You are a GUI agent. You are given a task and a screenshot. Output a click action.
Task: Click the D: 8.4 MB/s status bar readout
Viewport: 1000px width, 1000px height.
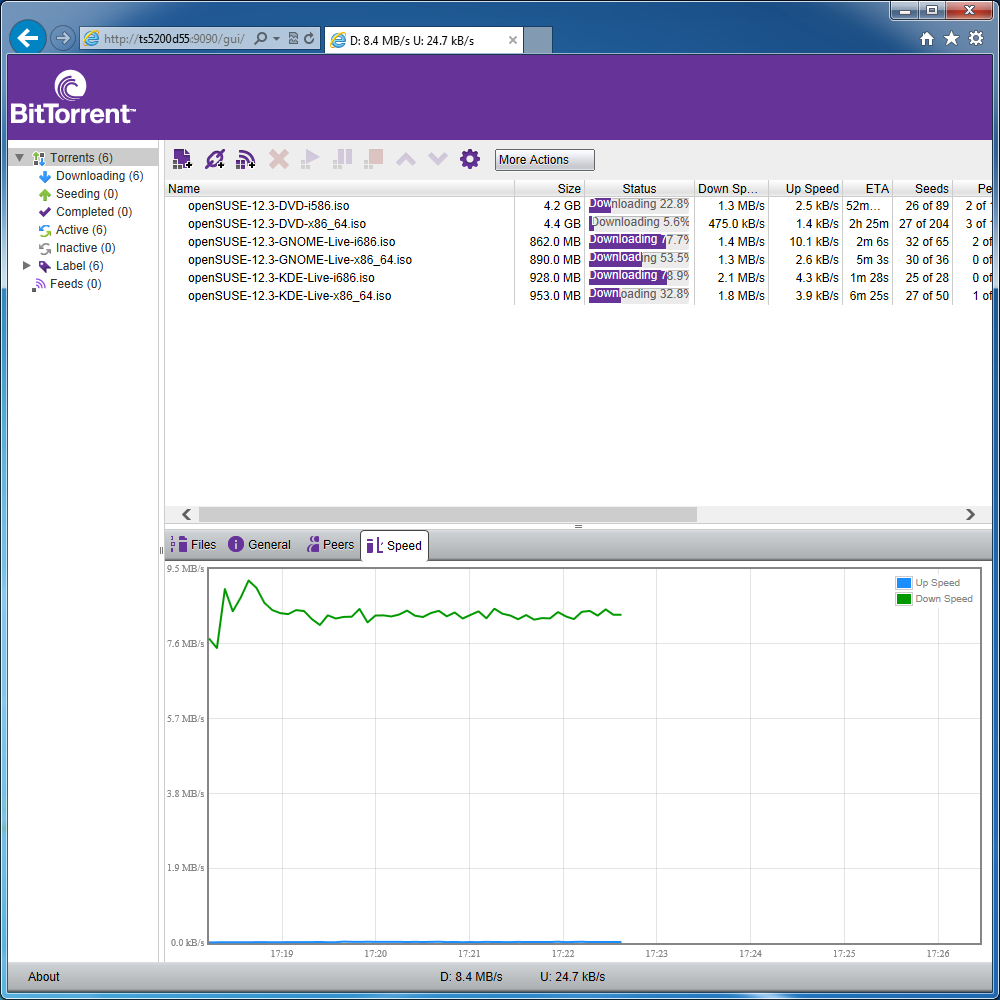tap(471, 976)
